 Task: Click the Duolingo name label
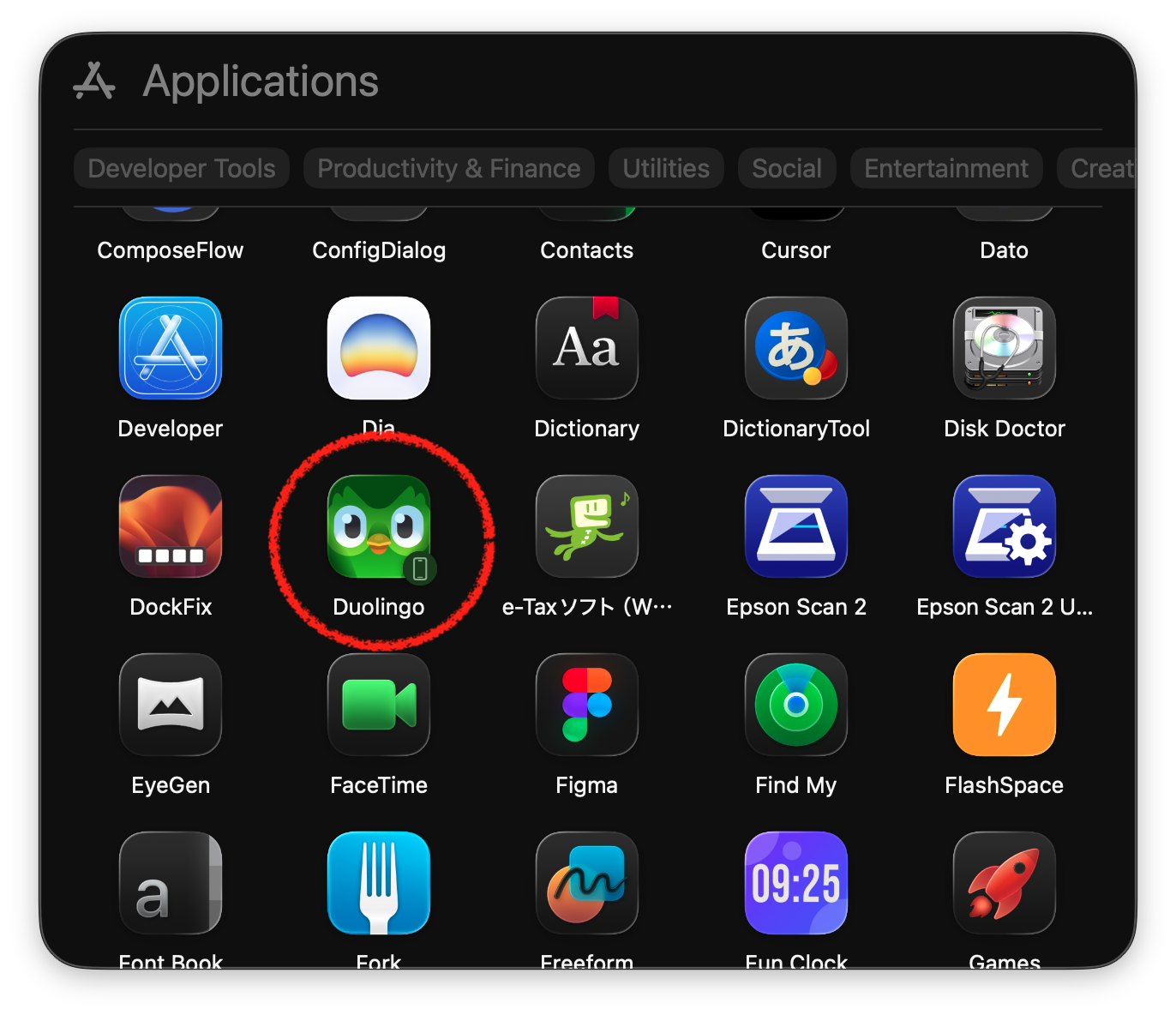click(379, 607)
